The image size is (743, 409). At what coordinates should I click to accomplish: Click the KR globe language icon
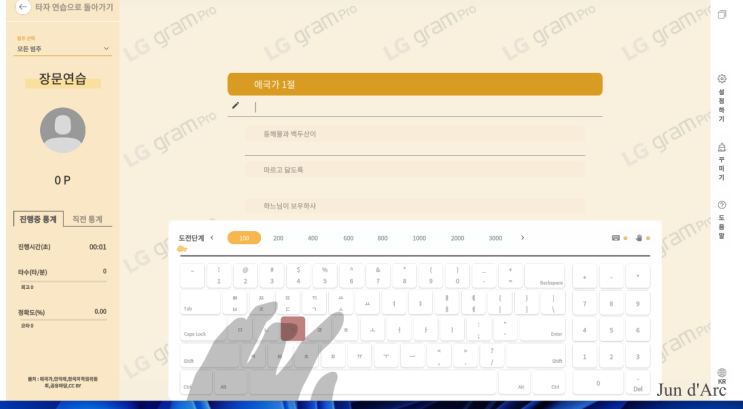[722, 373]
